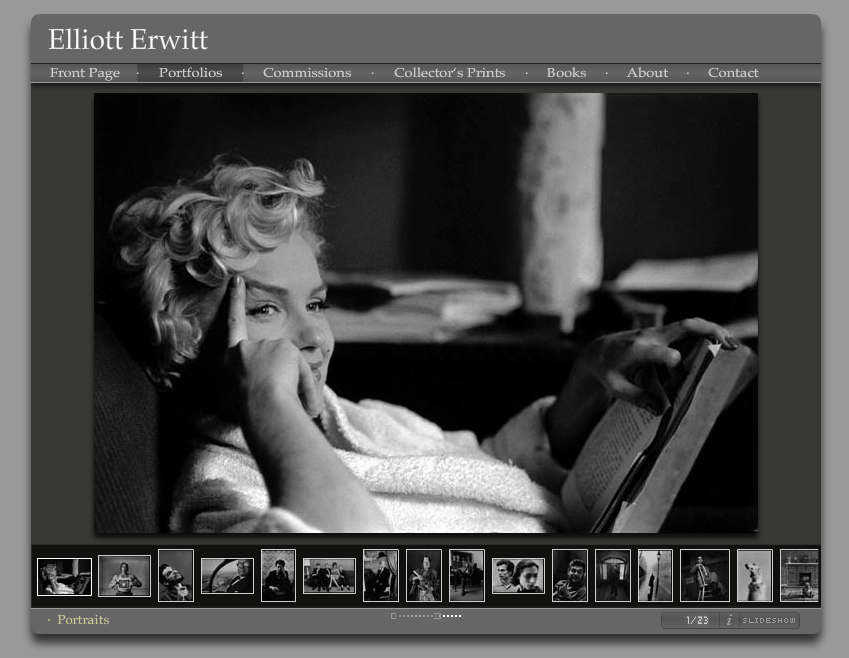
Task: Go to the Front Page
Action: pyautogui.click(x=85, y=73)
